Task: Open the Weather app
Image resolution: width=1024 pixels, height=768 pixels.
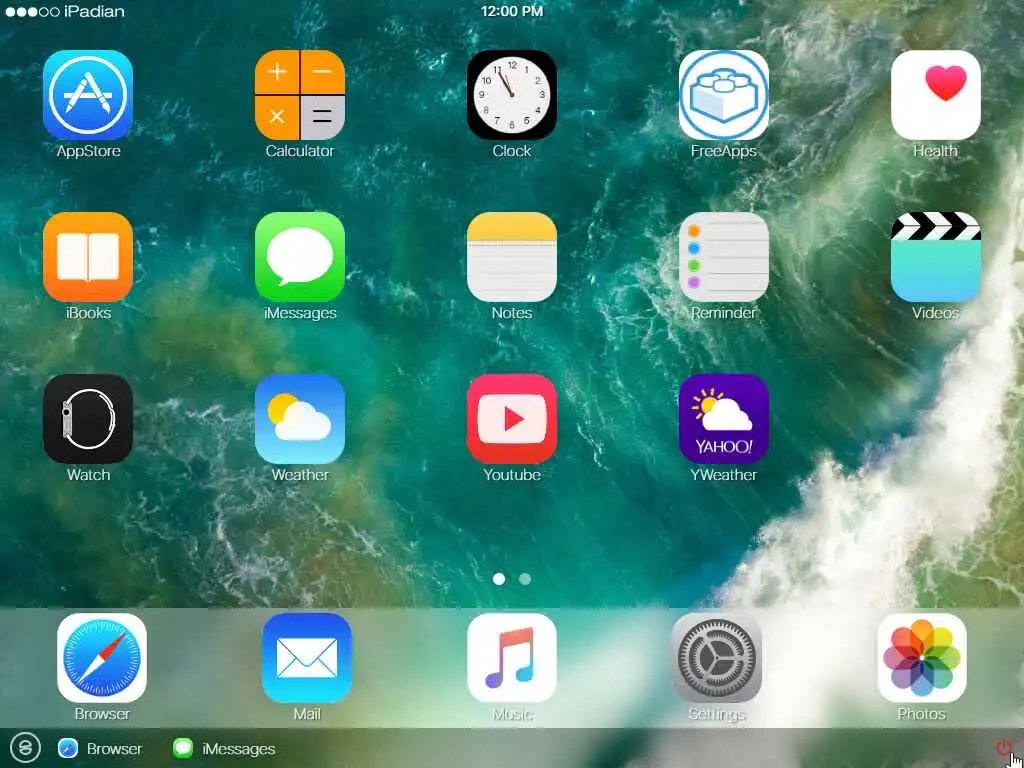Action: (x=300, y=419)
